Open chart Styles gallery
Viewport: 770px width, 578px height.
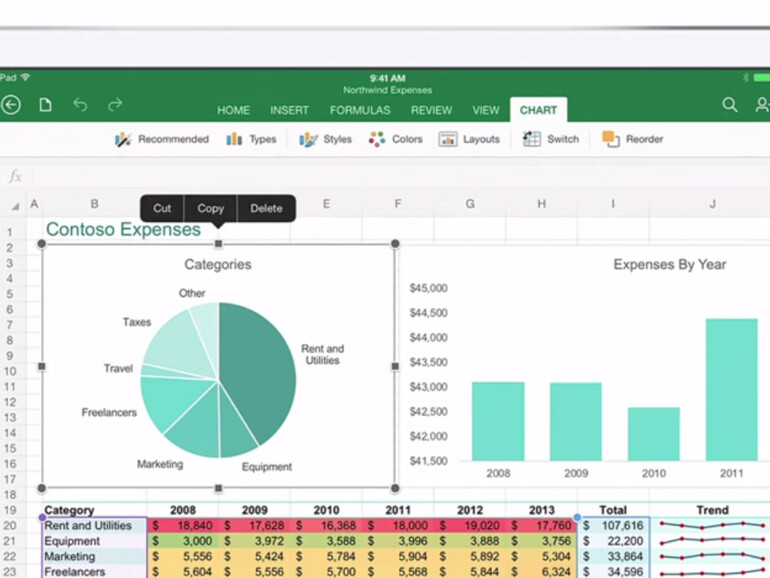(325, 139)
